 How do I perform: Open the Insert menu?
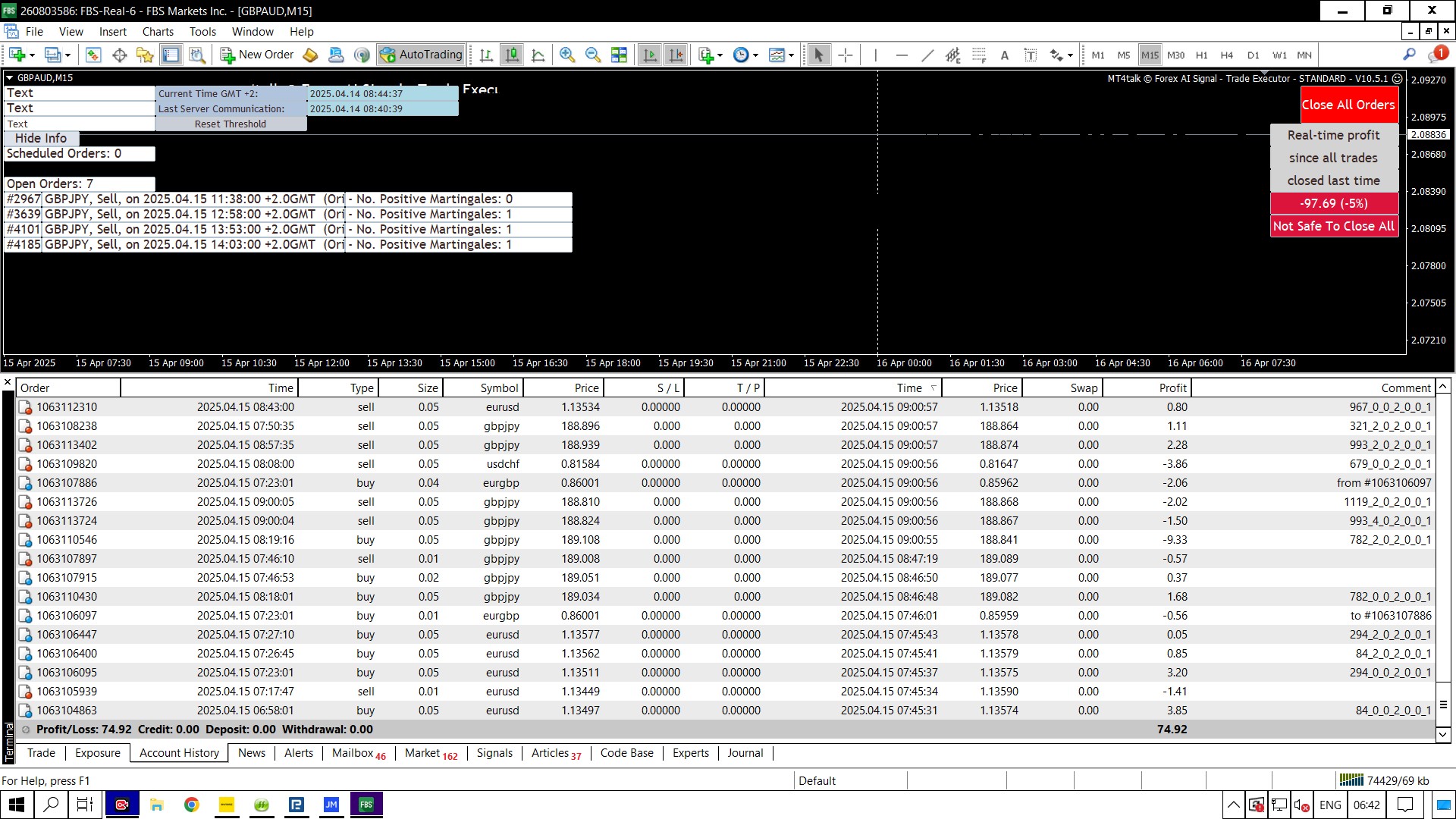[113, 32]
